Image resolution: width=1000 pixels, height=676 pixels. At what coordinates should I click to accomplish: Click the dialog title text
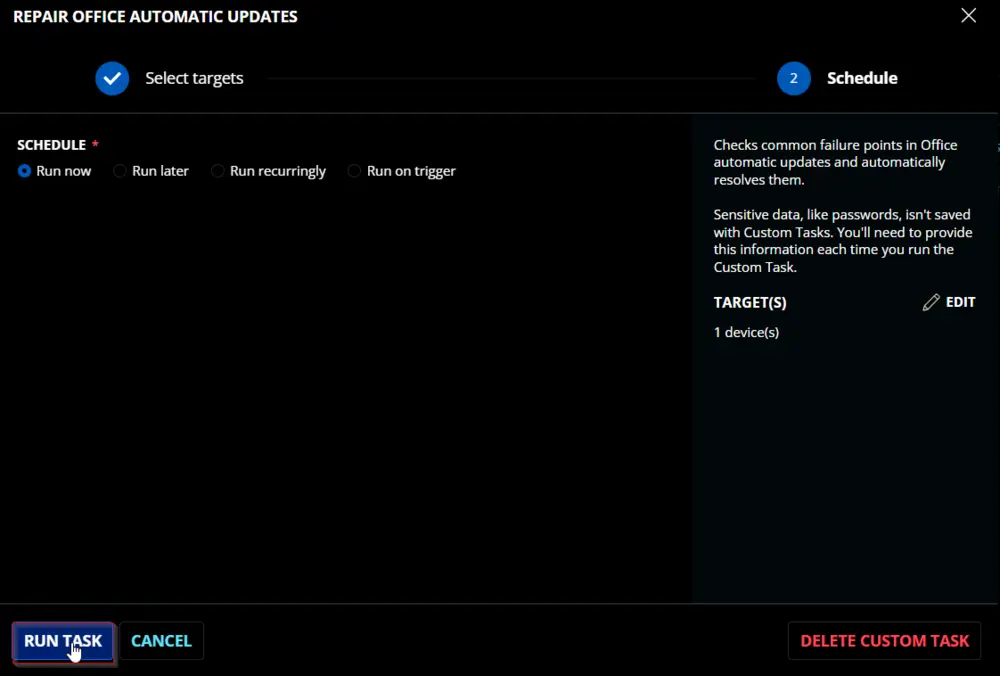(x=156, y=17)
